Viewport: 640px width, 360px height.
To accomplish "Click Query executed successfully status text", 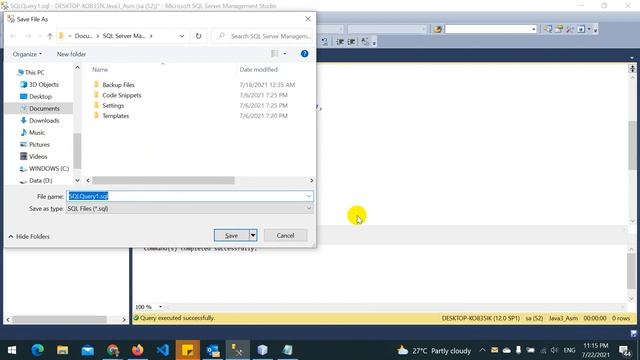I will click(x=177, y=318).
